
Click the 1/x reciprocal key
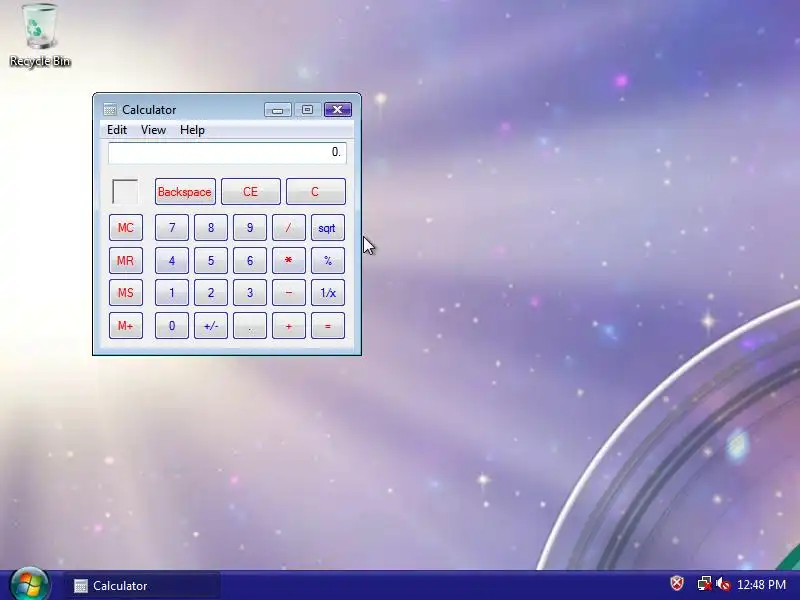[328, 293]
